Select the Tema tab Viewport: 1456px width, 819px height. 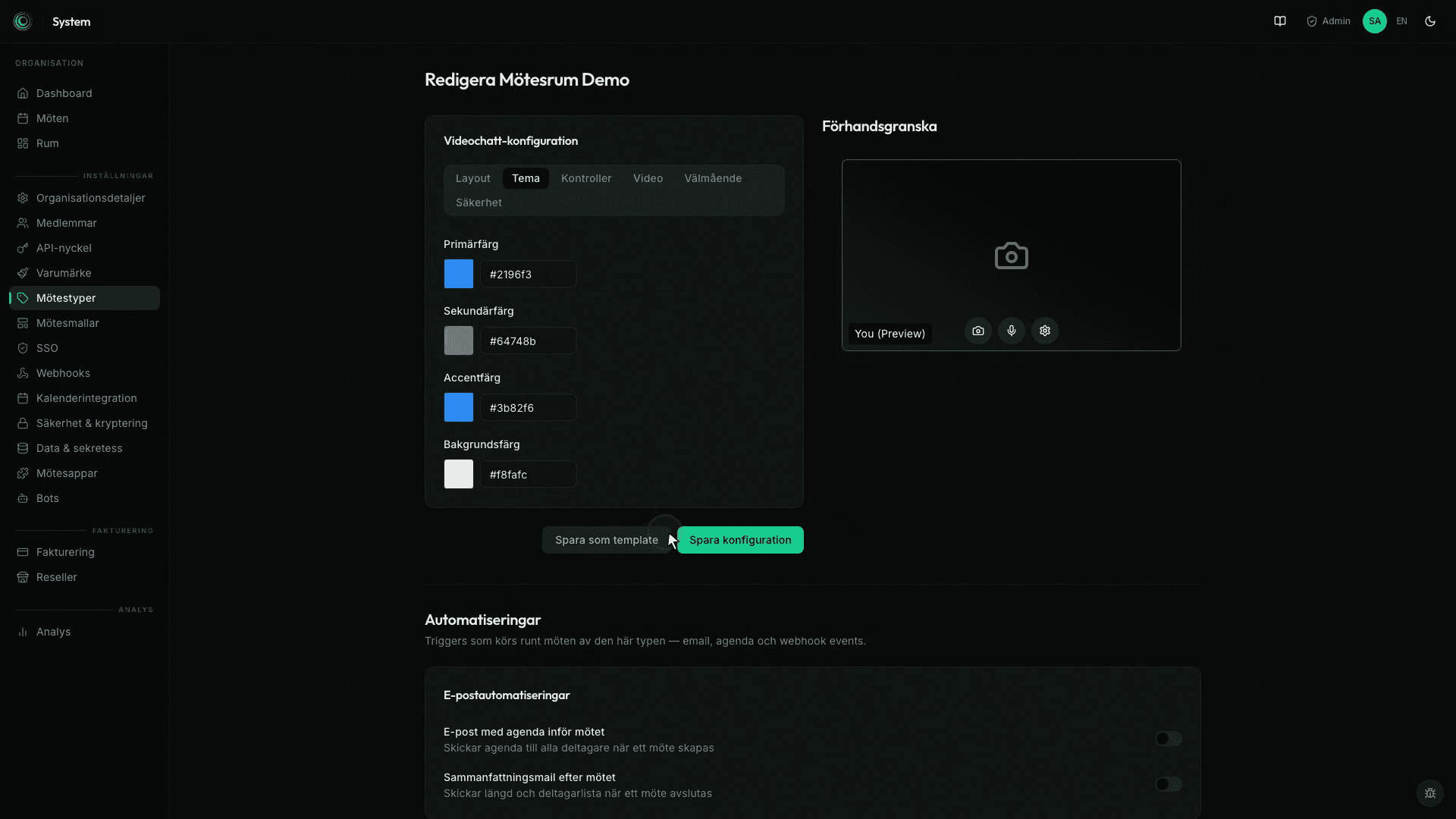526,178
